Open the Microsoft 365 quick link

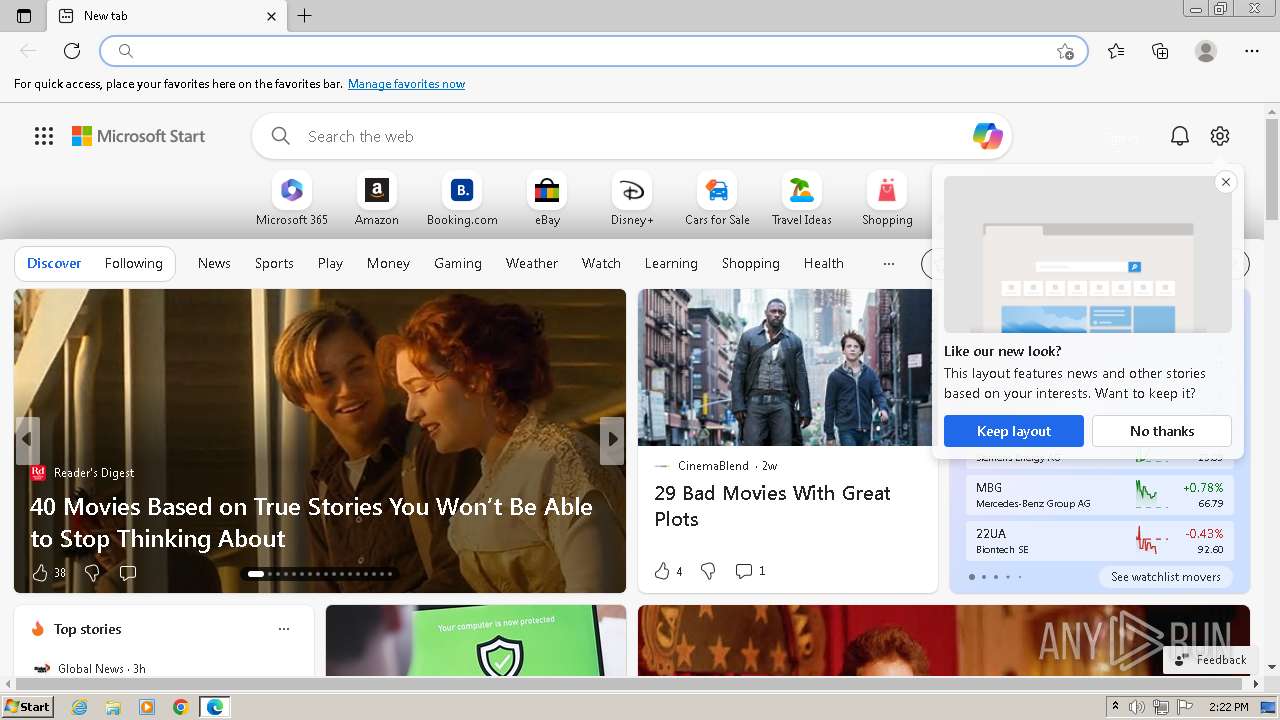click(x=292, y=199)
